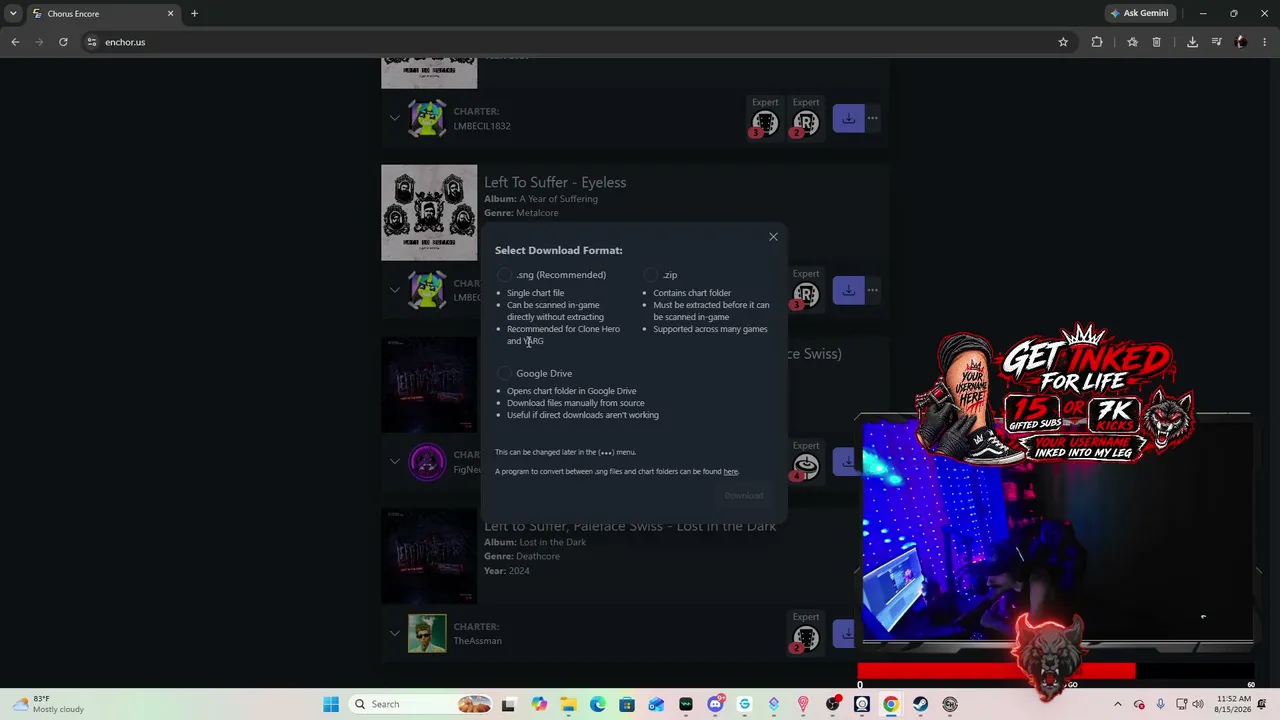
Task: Click Expert rhythm icon in top chart row
Action: (805, 123)
